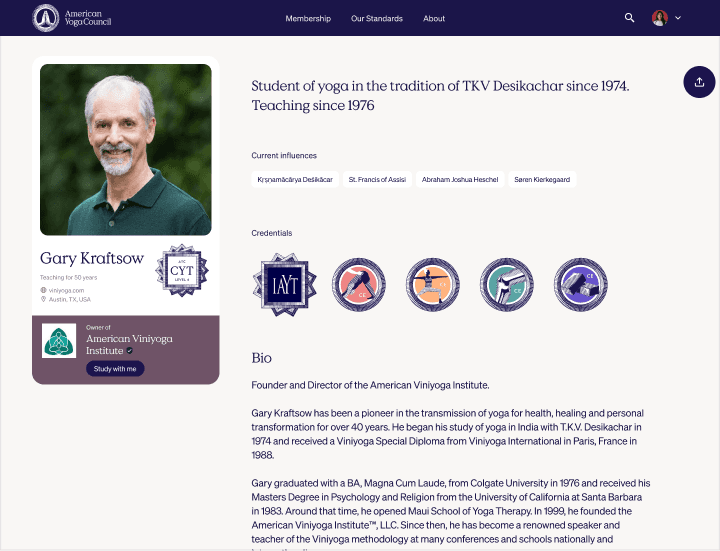Click the pink forward-fold pose CE badge
This screenshot has height=551, width=720.
point(359,285)
